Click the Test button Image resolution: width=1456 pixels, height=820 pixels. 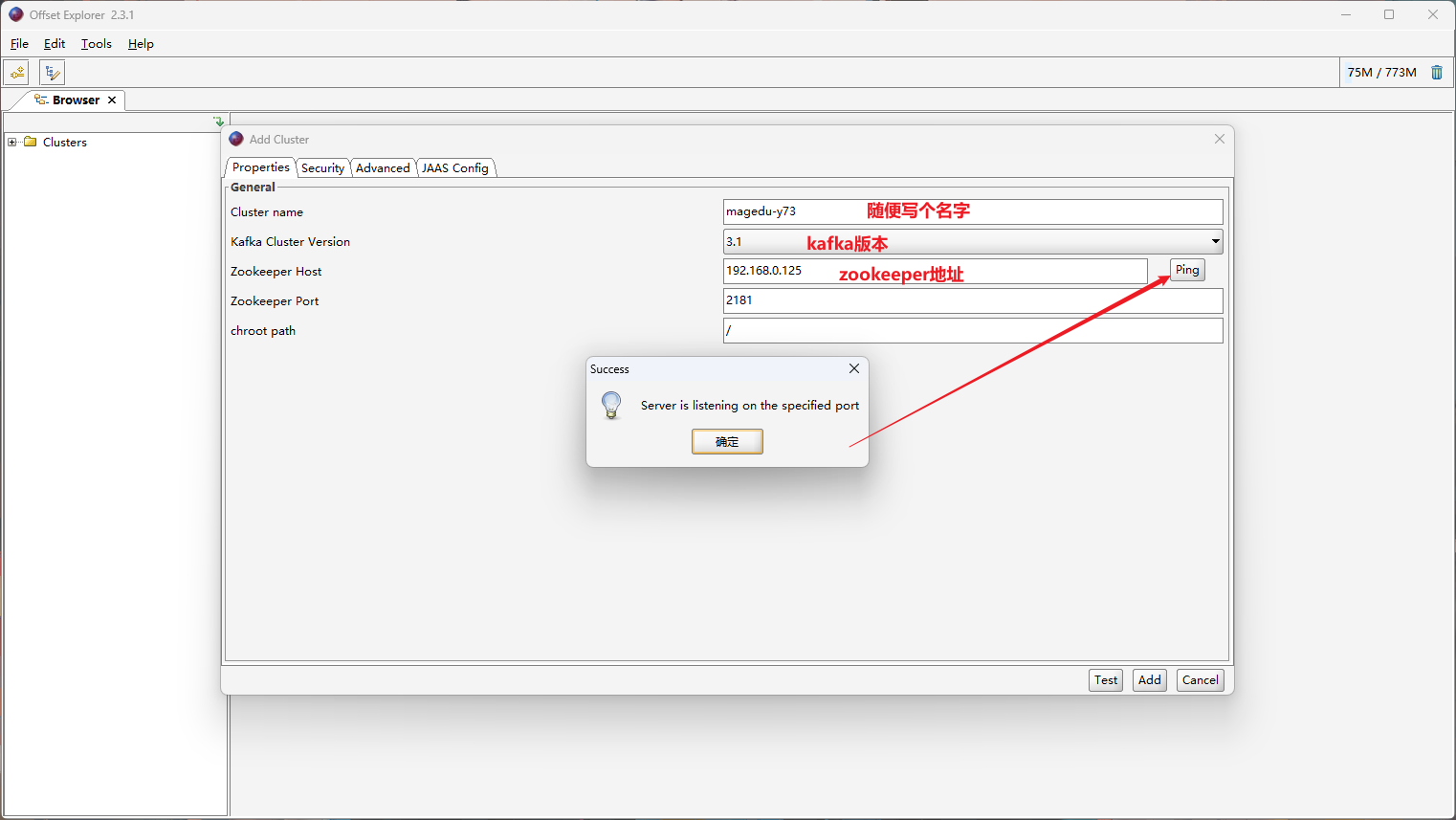click(1106, 680)
